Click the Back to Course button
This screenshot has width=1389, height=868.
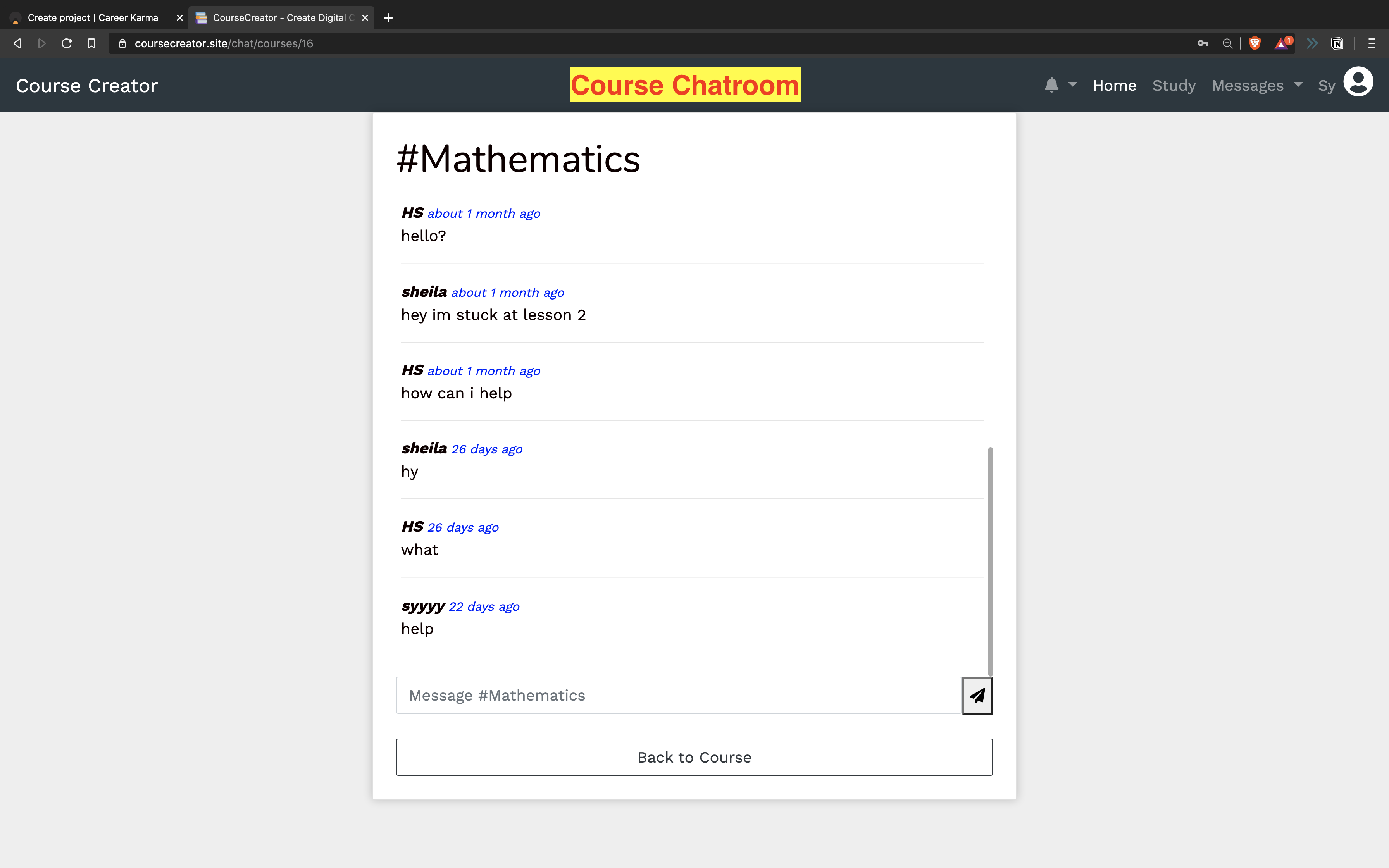click(694, 757)
